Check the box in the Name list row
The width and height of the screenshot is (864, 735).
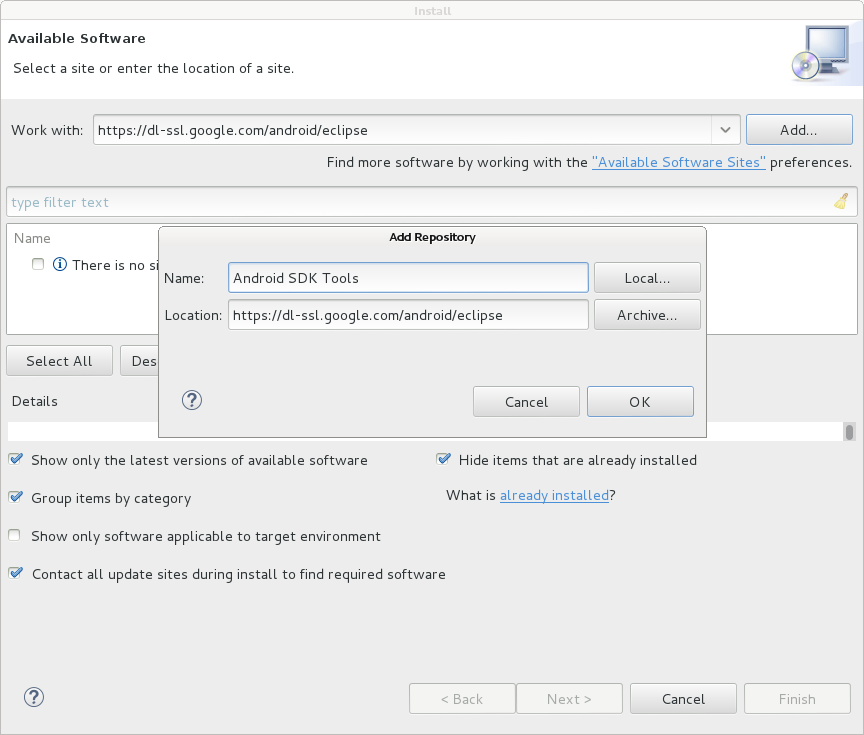tap(38, 264)
